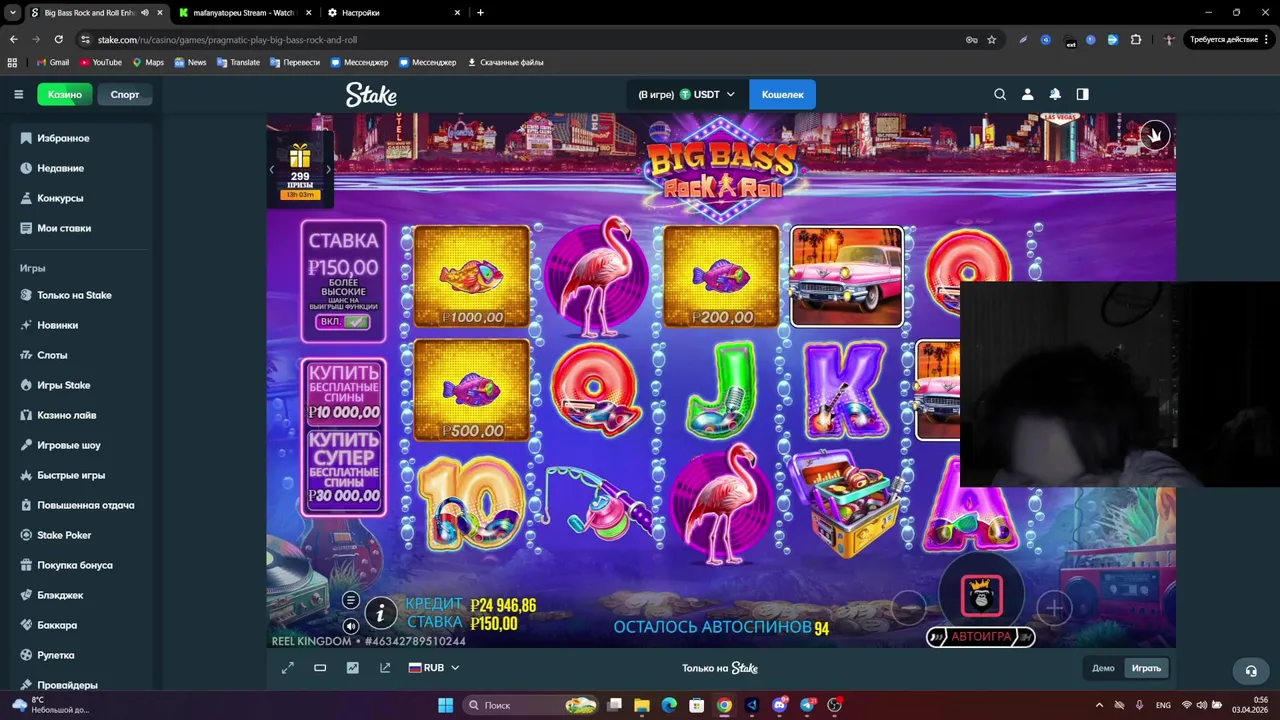
Task: Open Мои ставки in the sidebar
Action: 64,228
